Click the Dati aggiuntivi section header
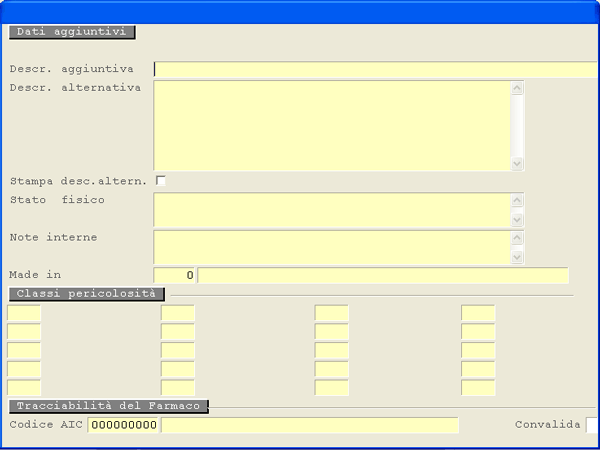The width and height of the screenshot is (600, 450). [72, 32]
